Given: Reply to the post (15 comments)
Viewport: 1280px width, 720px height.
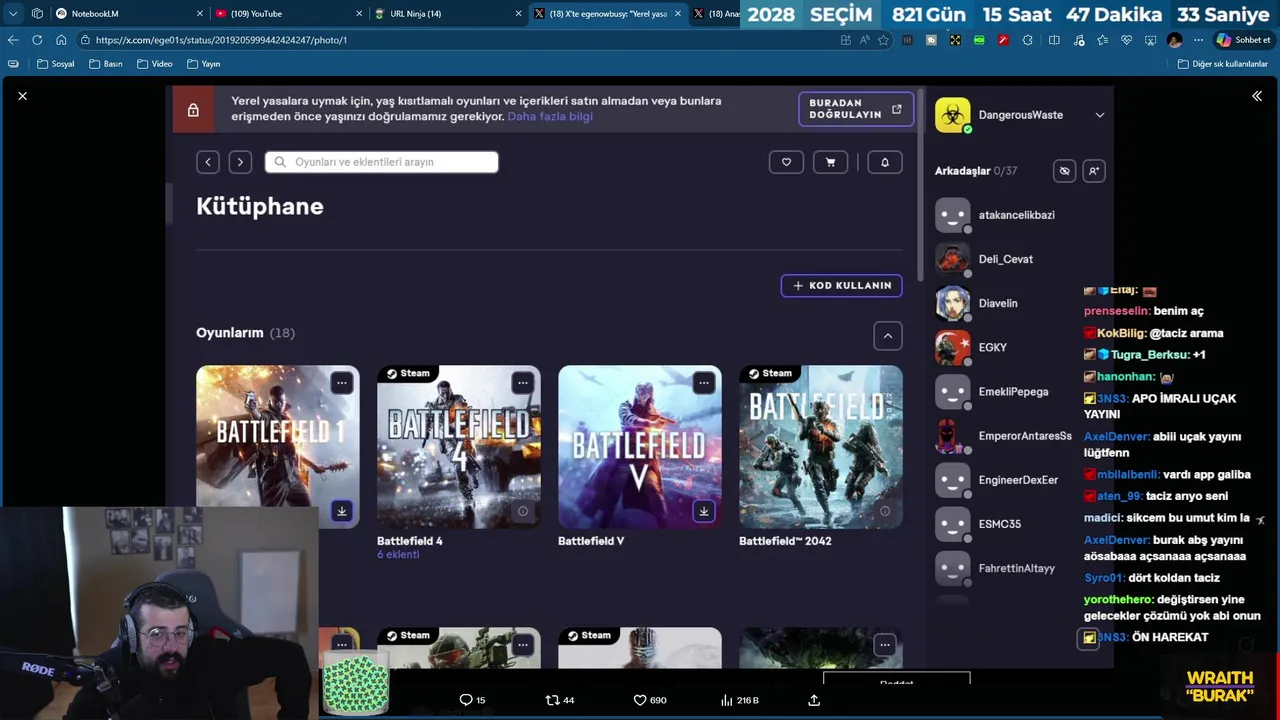Looking at the screenshot, I should (x=471, y=700).
